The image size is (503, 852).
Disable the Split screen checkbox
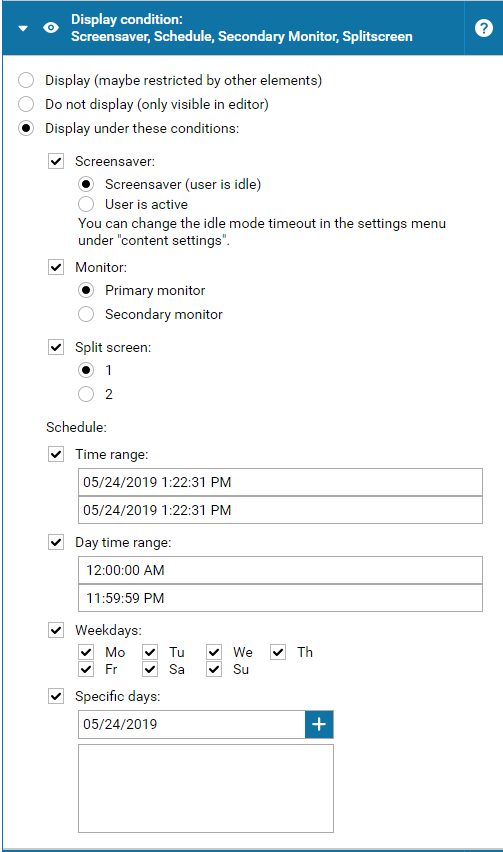56,347
